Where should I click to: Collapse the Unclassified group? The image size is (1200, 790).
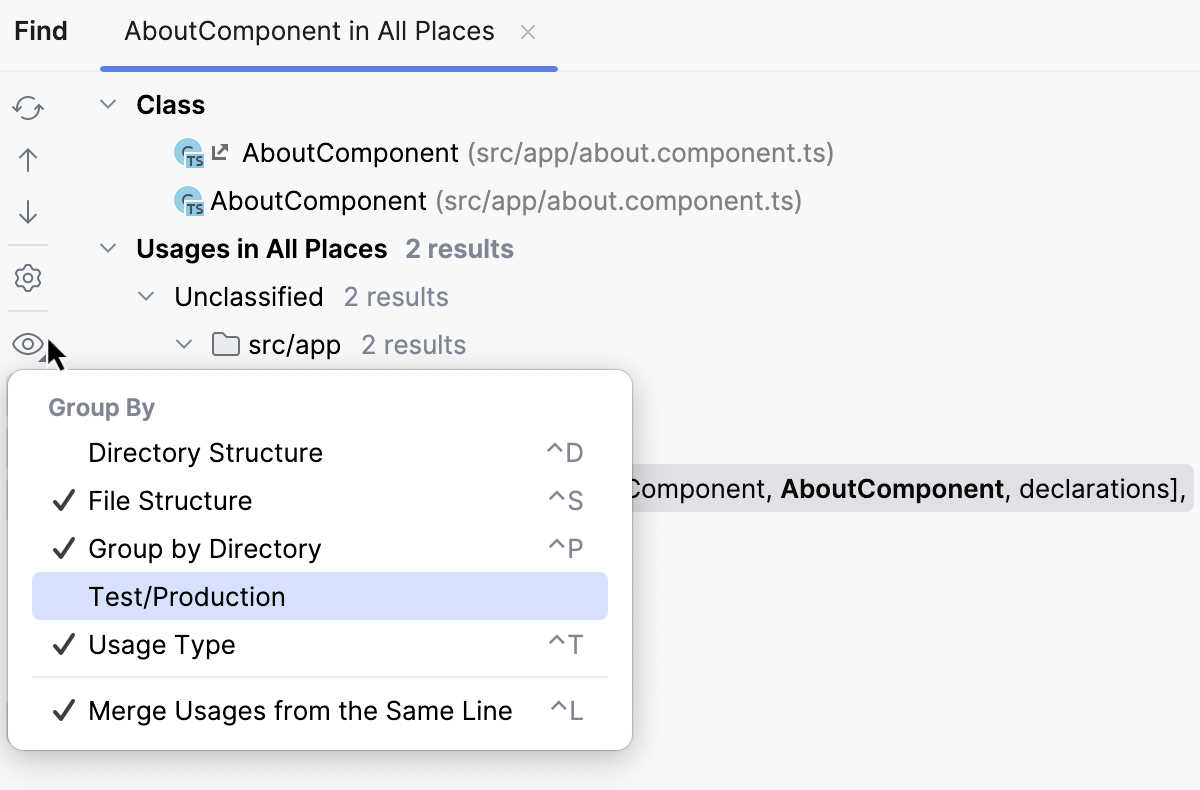coord(147,297)
